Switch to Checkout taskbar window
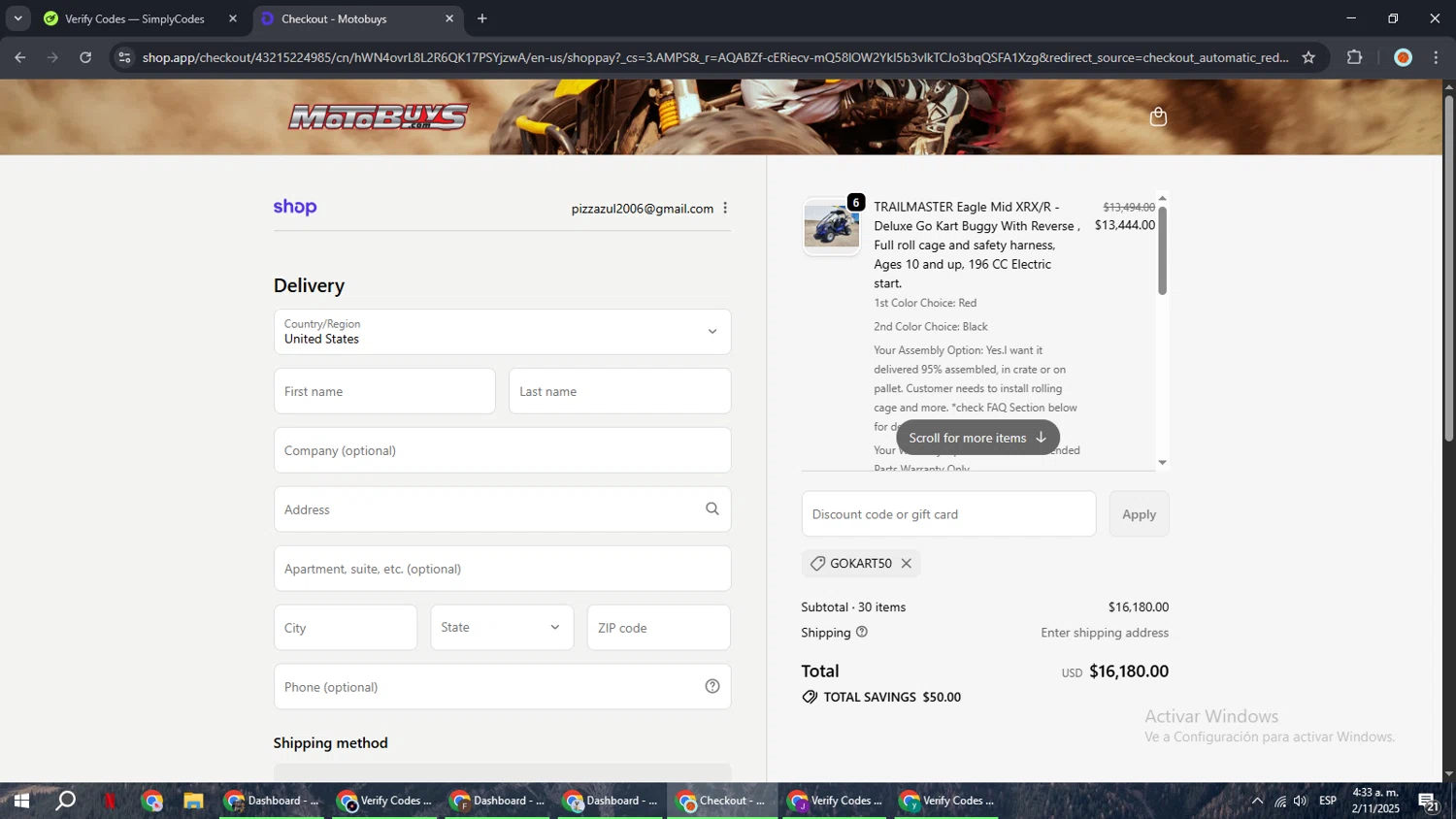The image size is (1456, 819). coord(722,802)
